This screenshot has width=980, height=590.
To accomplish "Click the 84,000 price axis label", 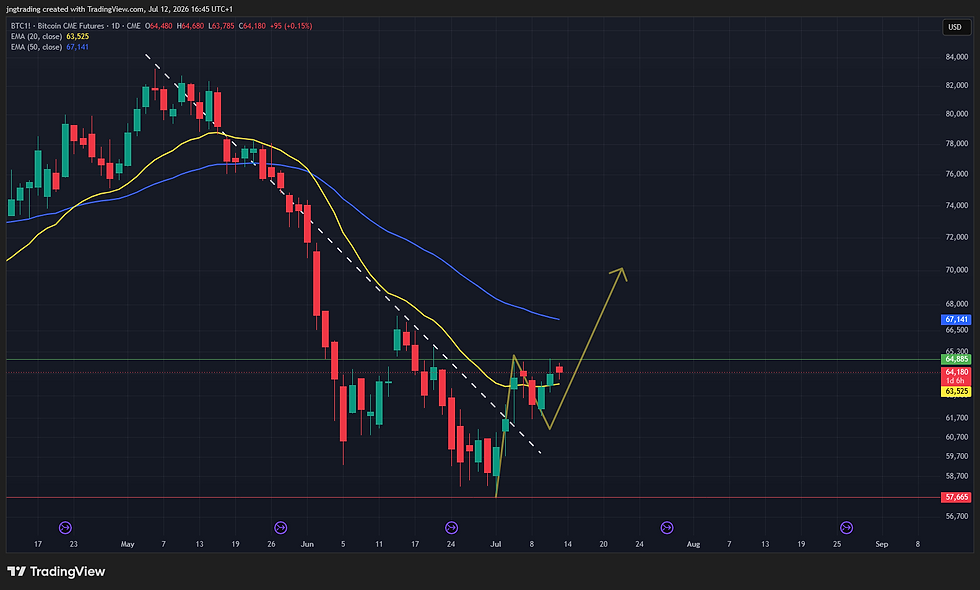I will [x=957, y=57].
